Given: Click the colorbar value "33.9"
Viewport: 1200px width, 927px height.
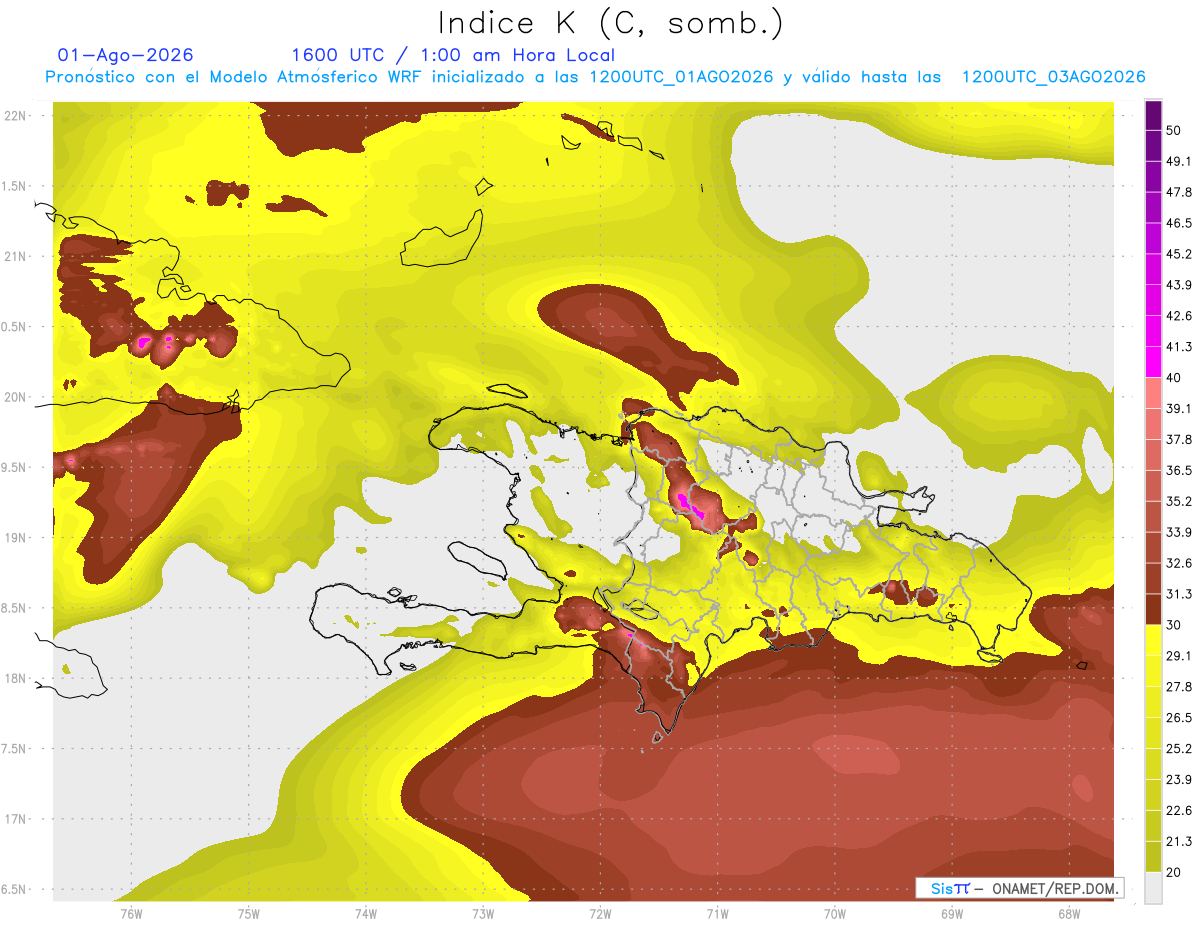Looking at the screenshot, I should 1179,532.
